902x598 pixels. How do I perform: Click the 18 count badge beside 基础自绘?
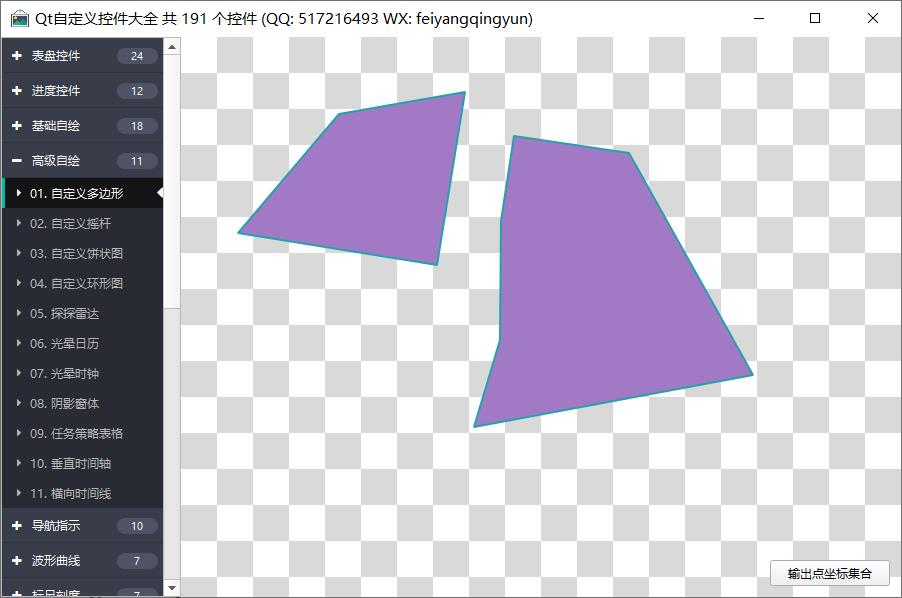pos(137,126)
